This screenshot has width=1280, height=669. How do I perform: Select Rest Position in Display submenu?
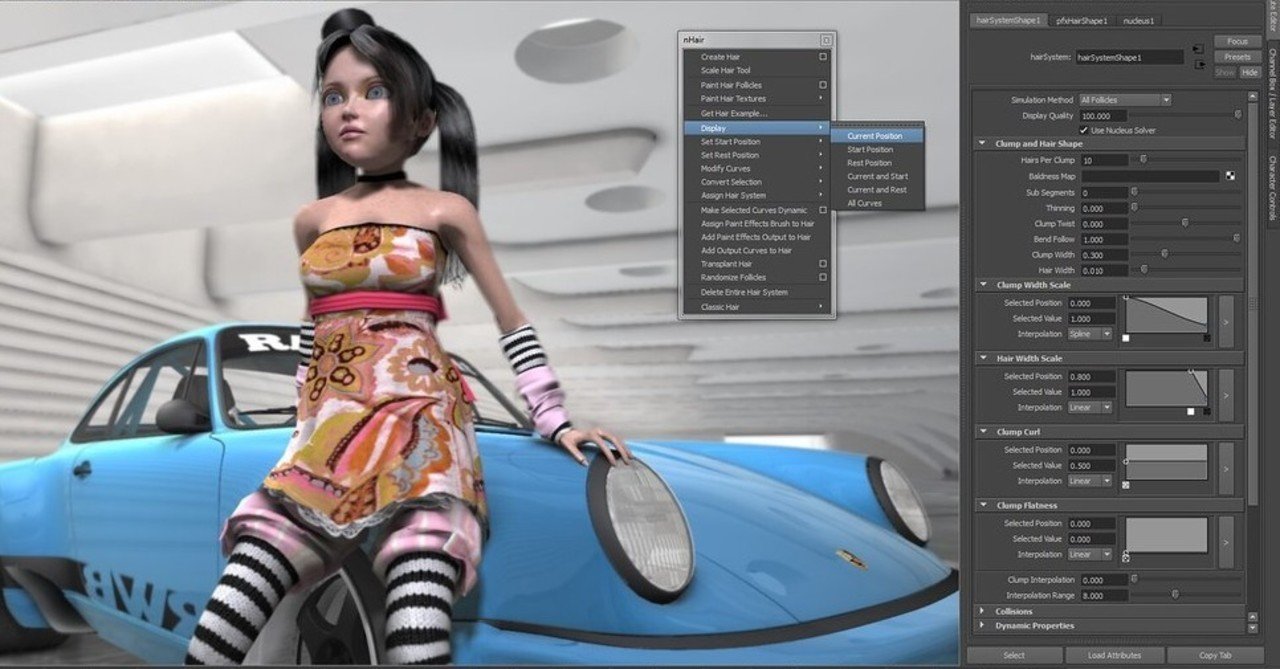(878, 163)
